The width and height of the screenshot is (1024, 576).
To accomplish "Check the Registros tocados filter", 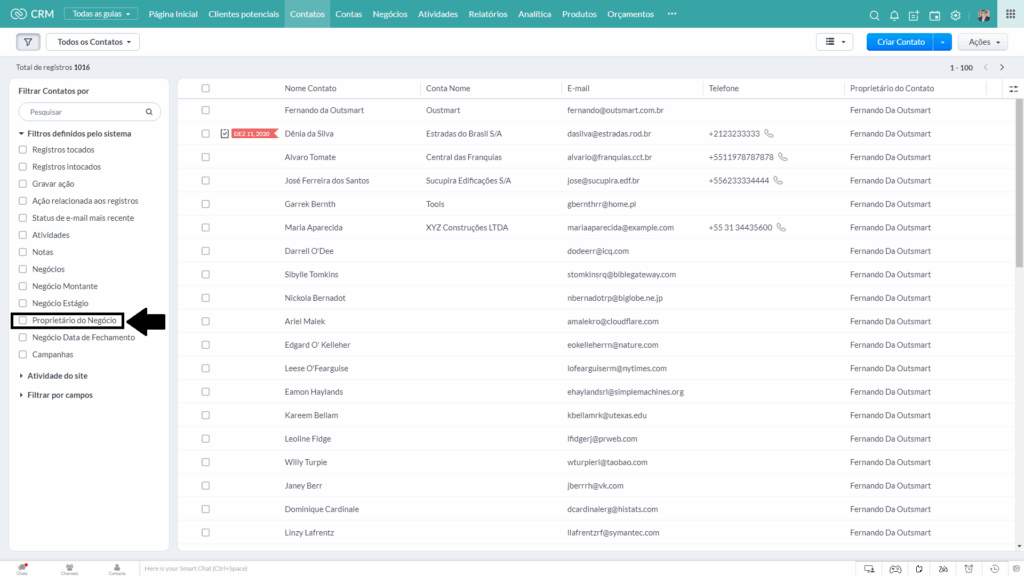I will click(23, 150).
